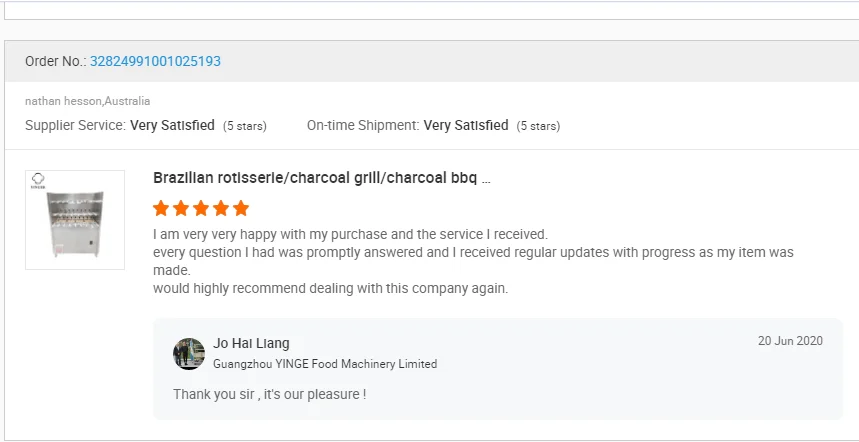
Task: Click the second orange rating star
Action: [x=181, y=209]
